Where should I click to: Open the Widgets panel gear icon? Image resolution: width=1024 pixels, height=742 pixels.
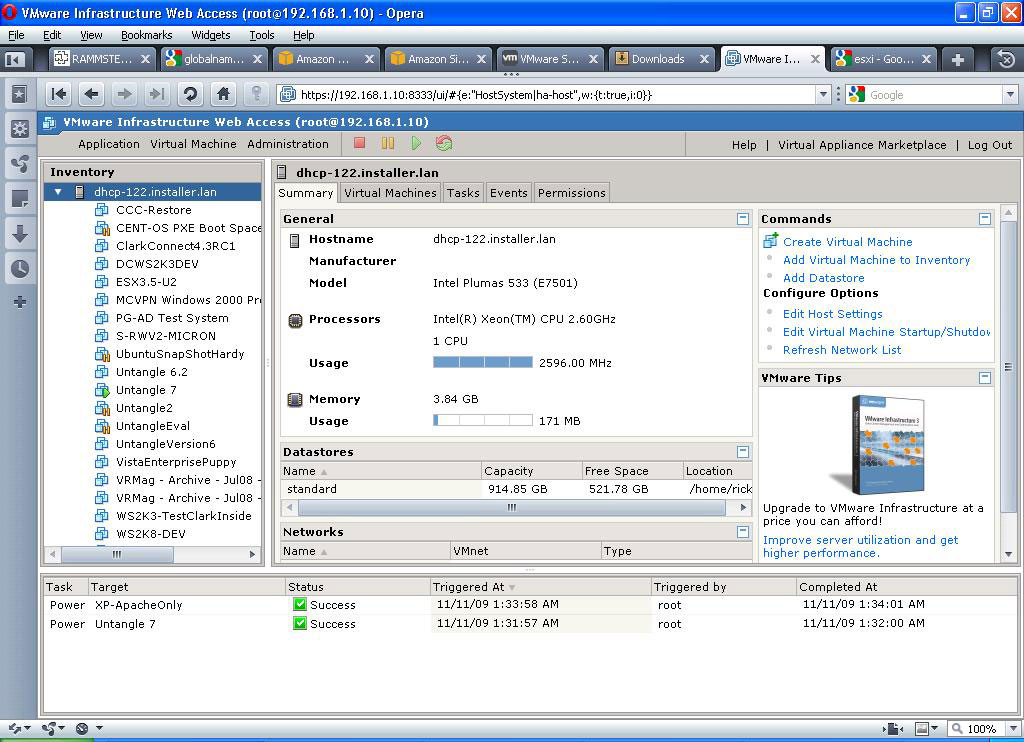[20, 129]
